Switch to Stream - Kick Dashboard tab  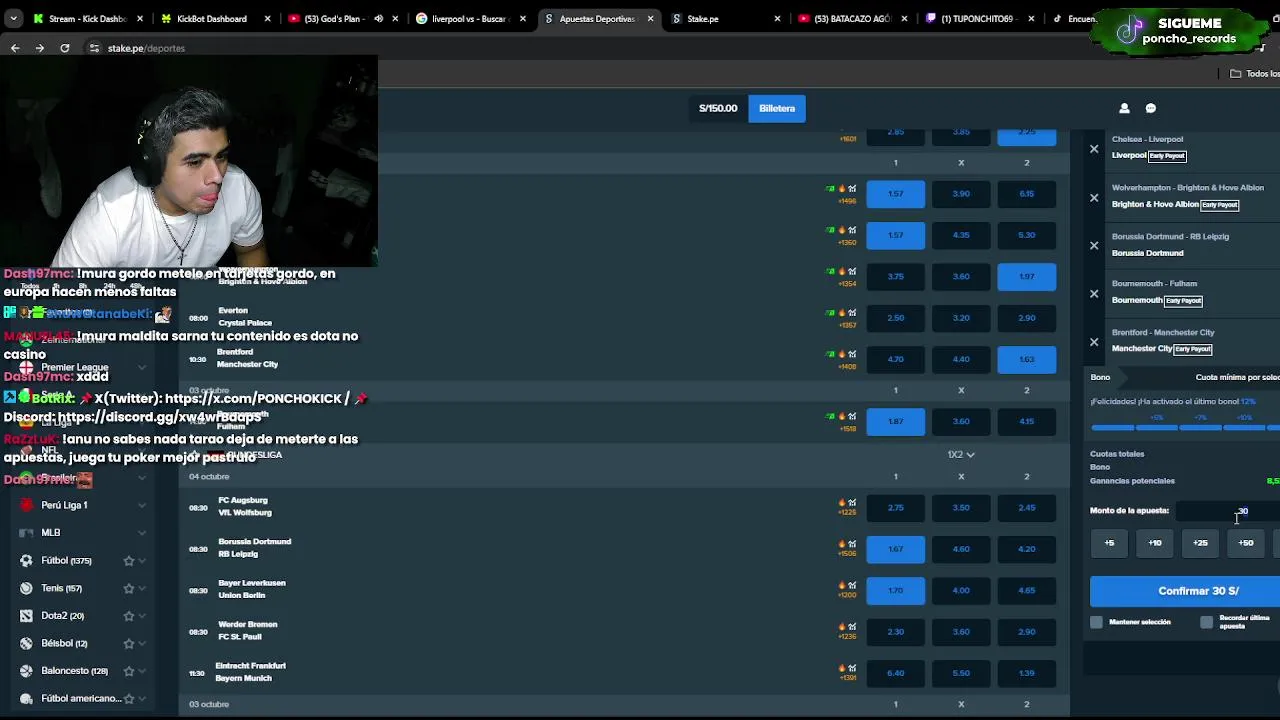(88, 18)
